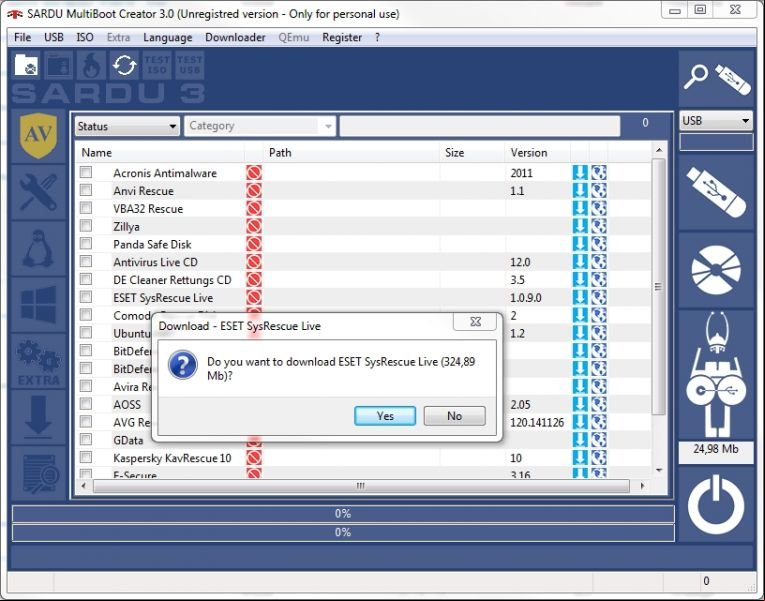765x601 pixels.
Task: Tick the Anvi Rescue checkbox
Action: [x=86, y=190]
